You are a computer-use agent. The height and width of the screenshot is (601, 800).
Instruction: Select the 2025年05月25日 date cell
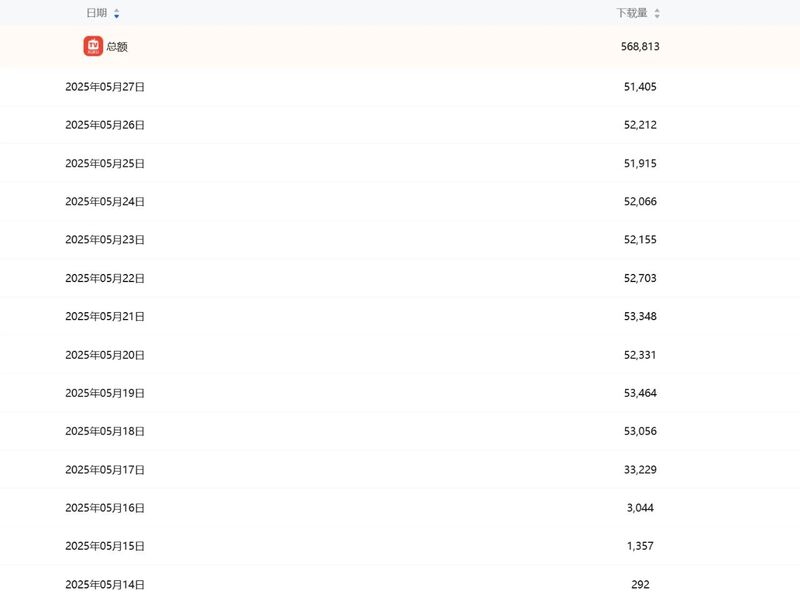pyautogui.click(x=105, y=163)
